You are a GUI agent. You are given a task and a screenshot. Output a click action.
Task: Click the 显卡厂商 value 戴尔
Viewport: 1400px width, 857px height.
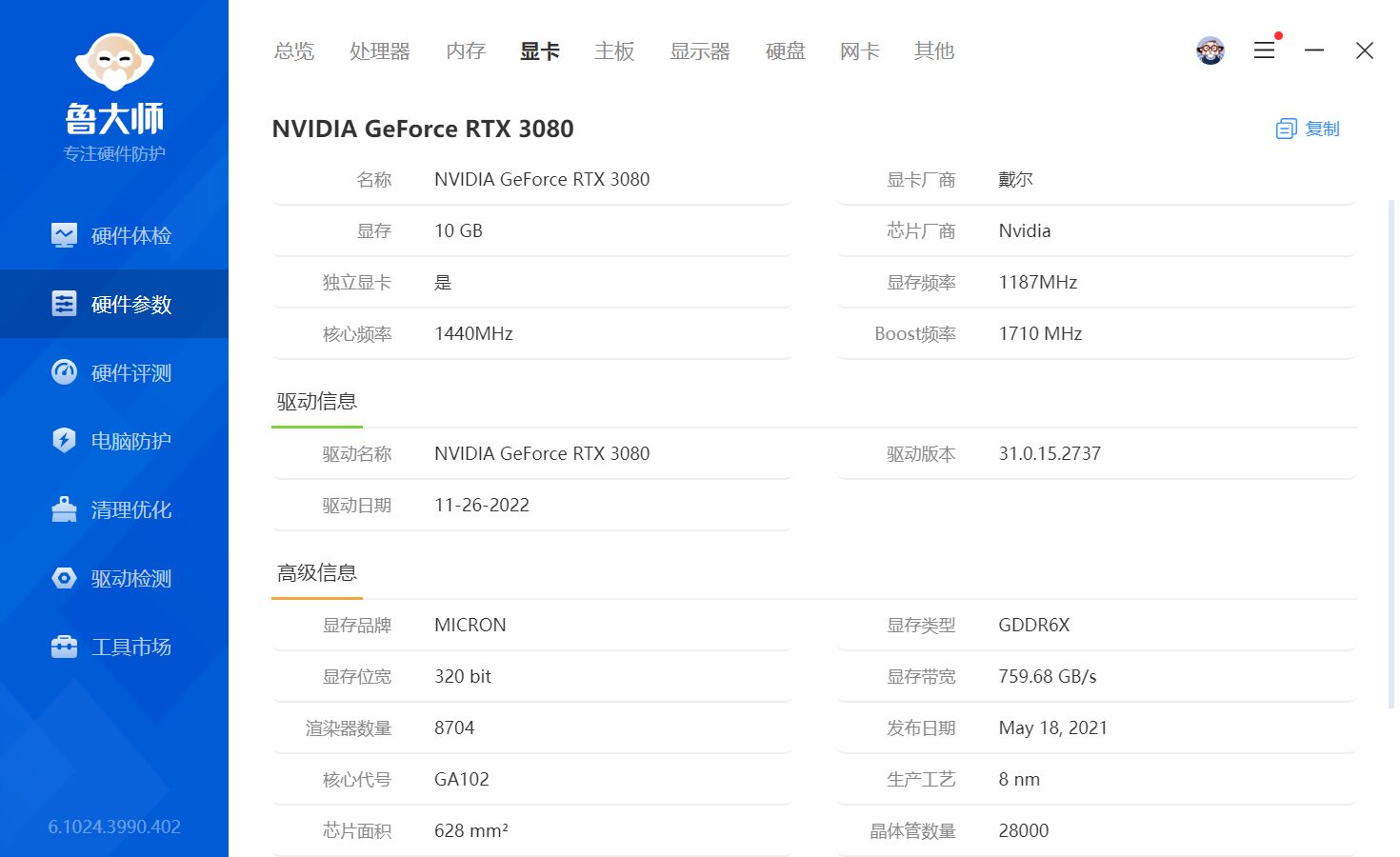tap(1016, 180)
